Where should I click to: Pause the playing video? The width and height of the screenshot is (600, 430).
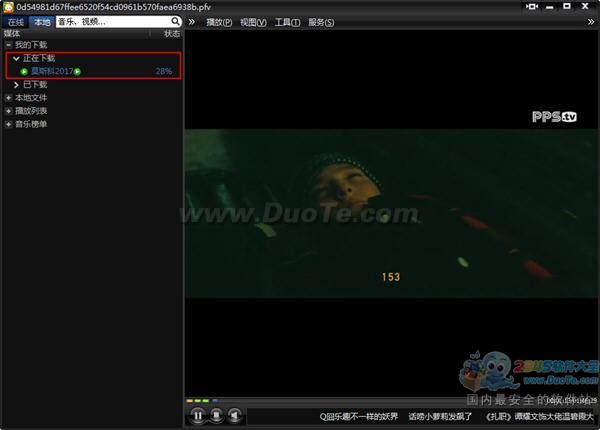[x=197, y=415]
